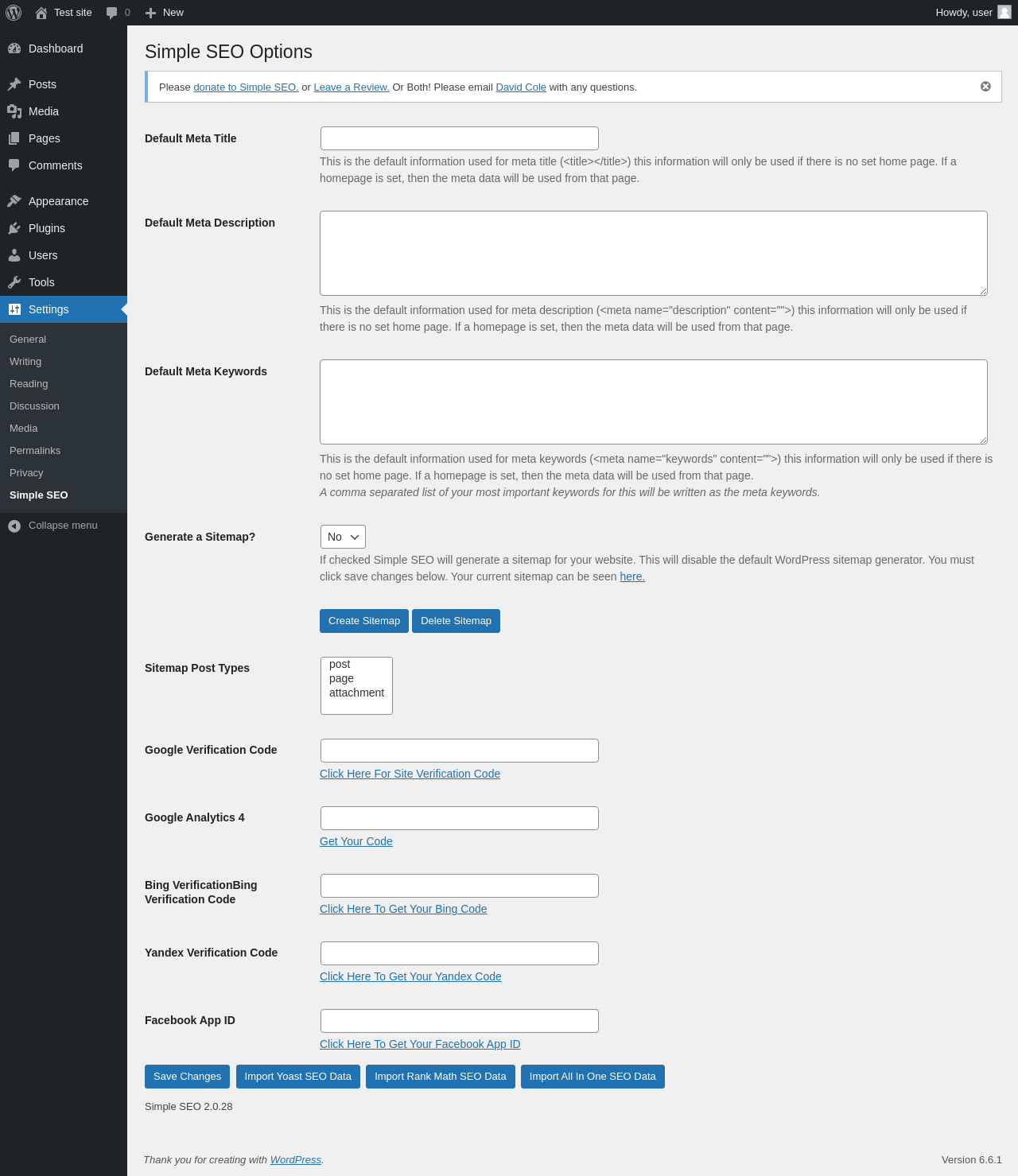Viewport: 1018px width, 1176px height.
Task: Click Here To Get Your Facebook App ID
Action: tap(420, 1044)
